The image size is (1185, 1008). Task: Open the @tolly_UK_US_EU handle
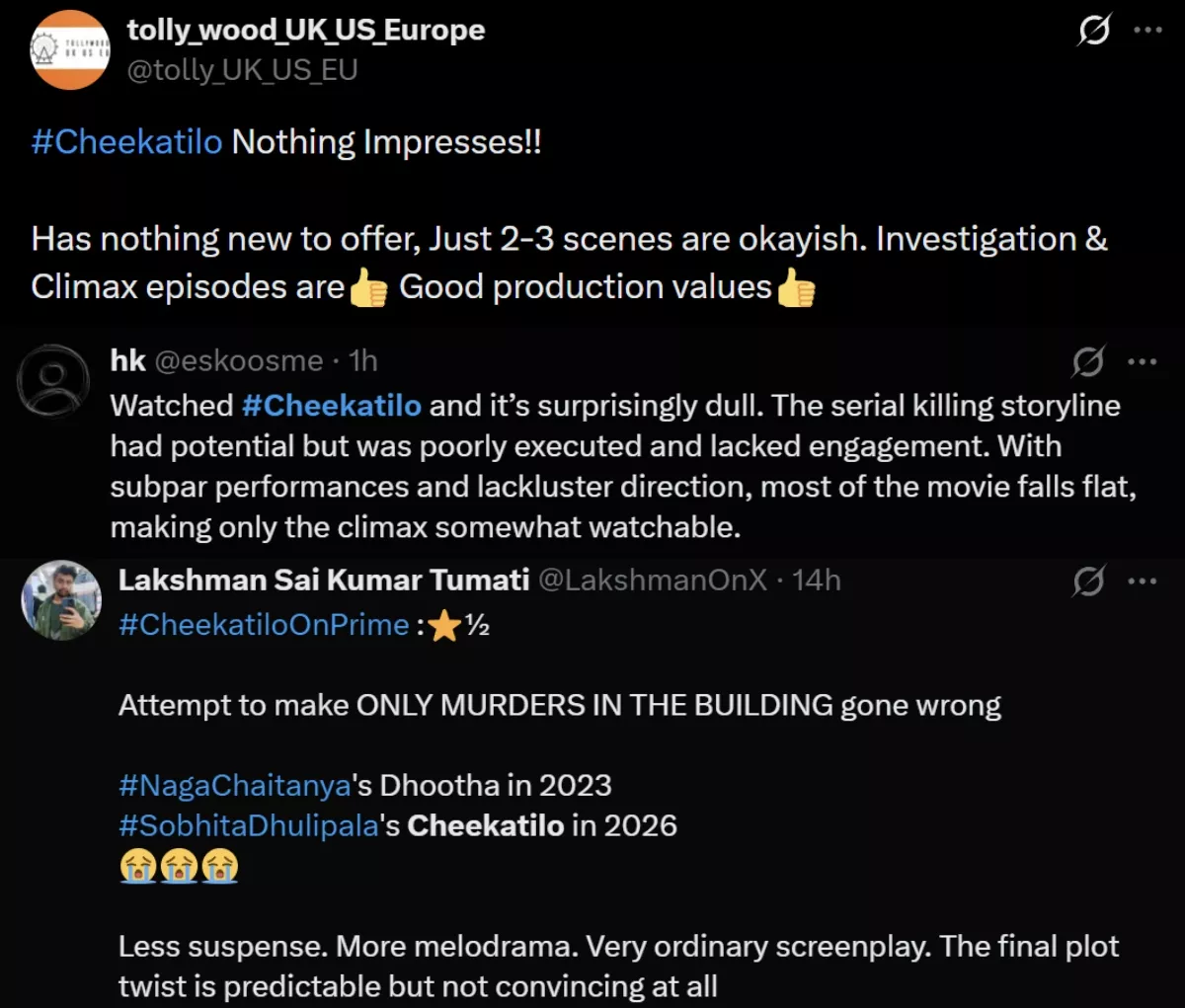[242, 70]
